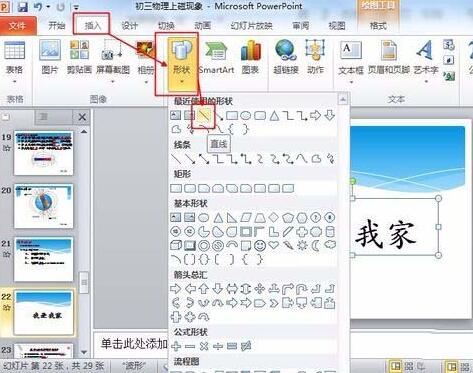Close the slide thumbnail pane

(82, 117)
